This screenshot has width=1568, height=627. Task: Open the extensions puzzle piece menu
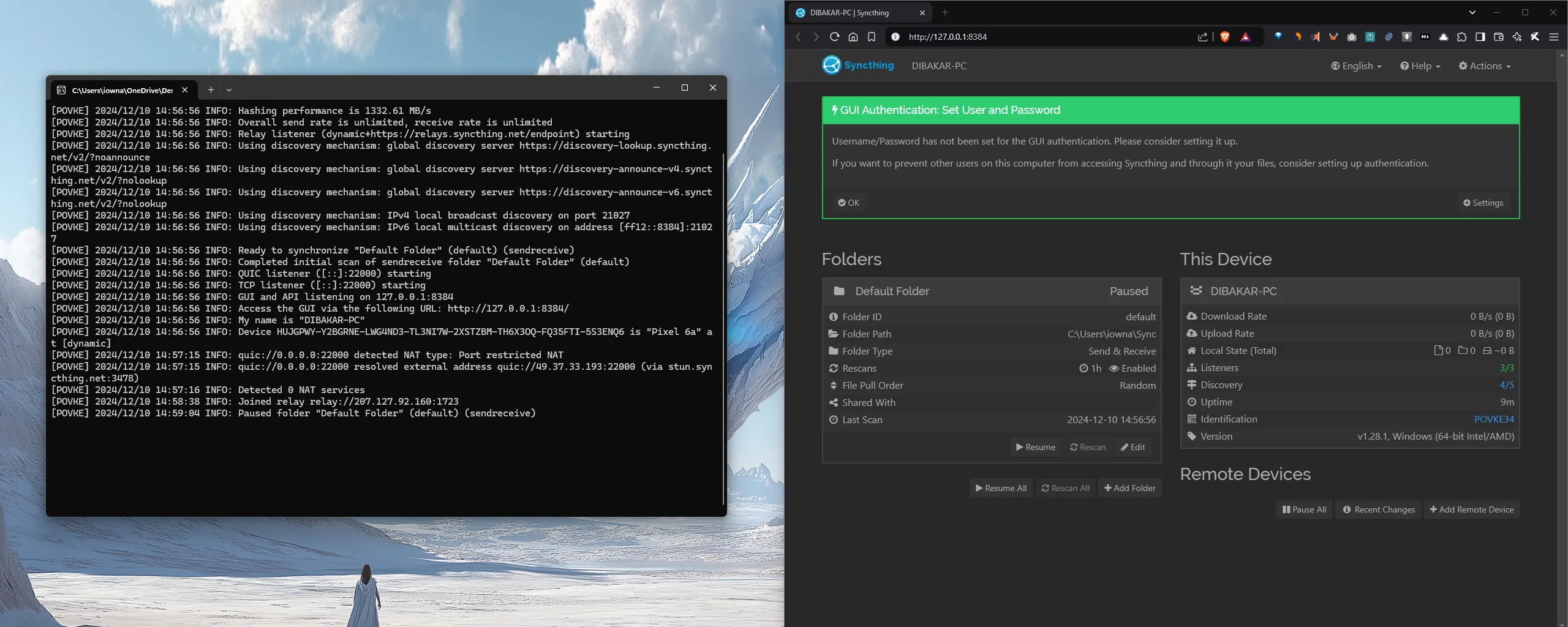click(x=1462, y=37)
